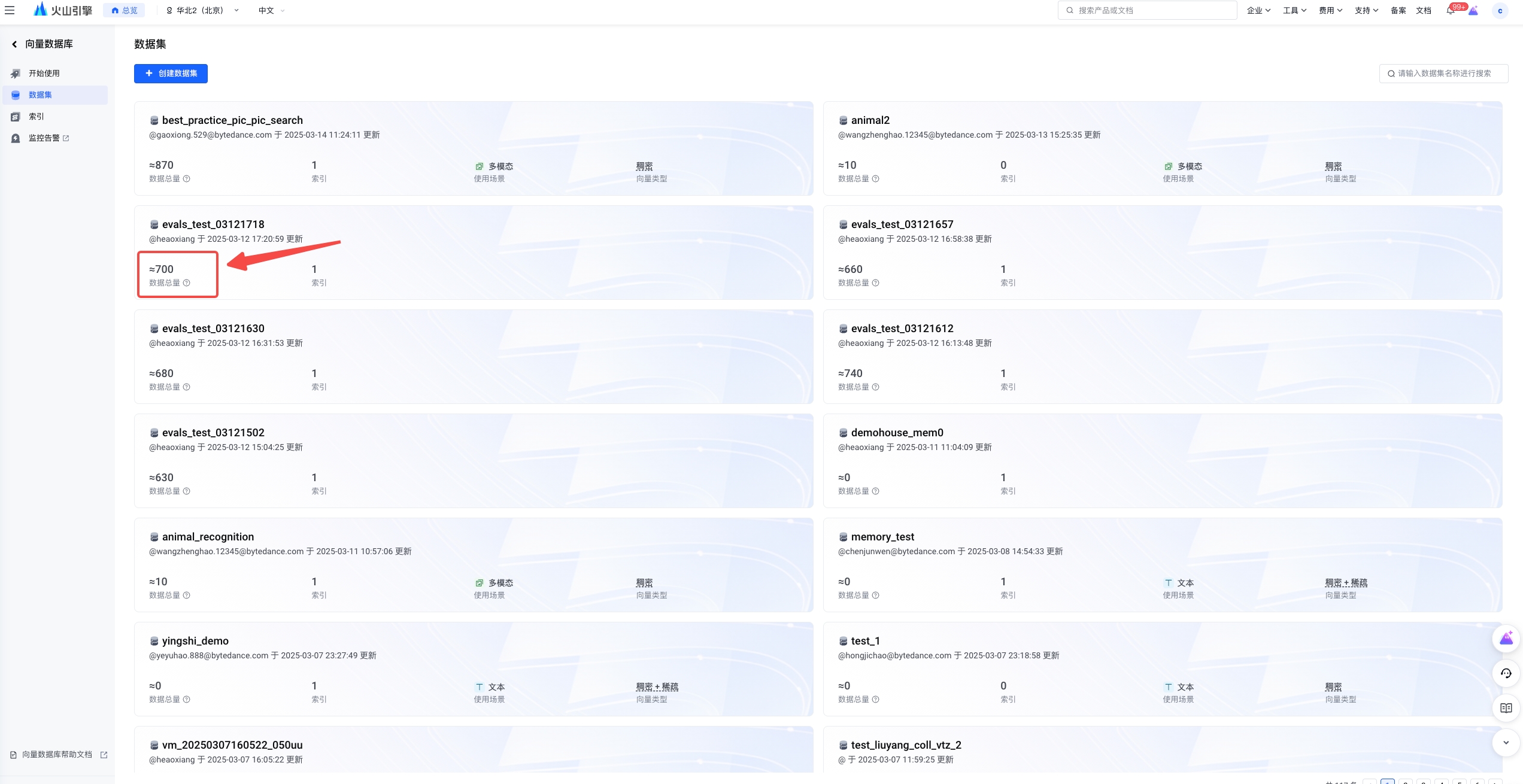Open the user avatar C

click(x=1500, y=10)
